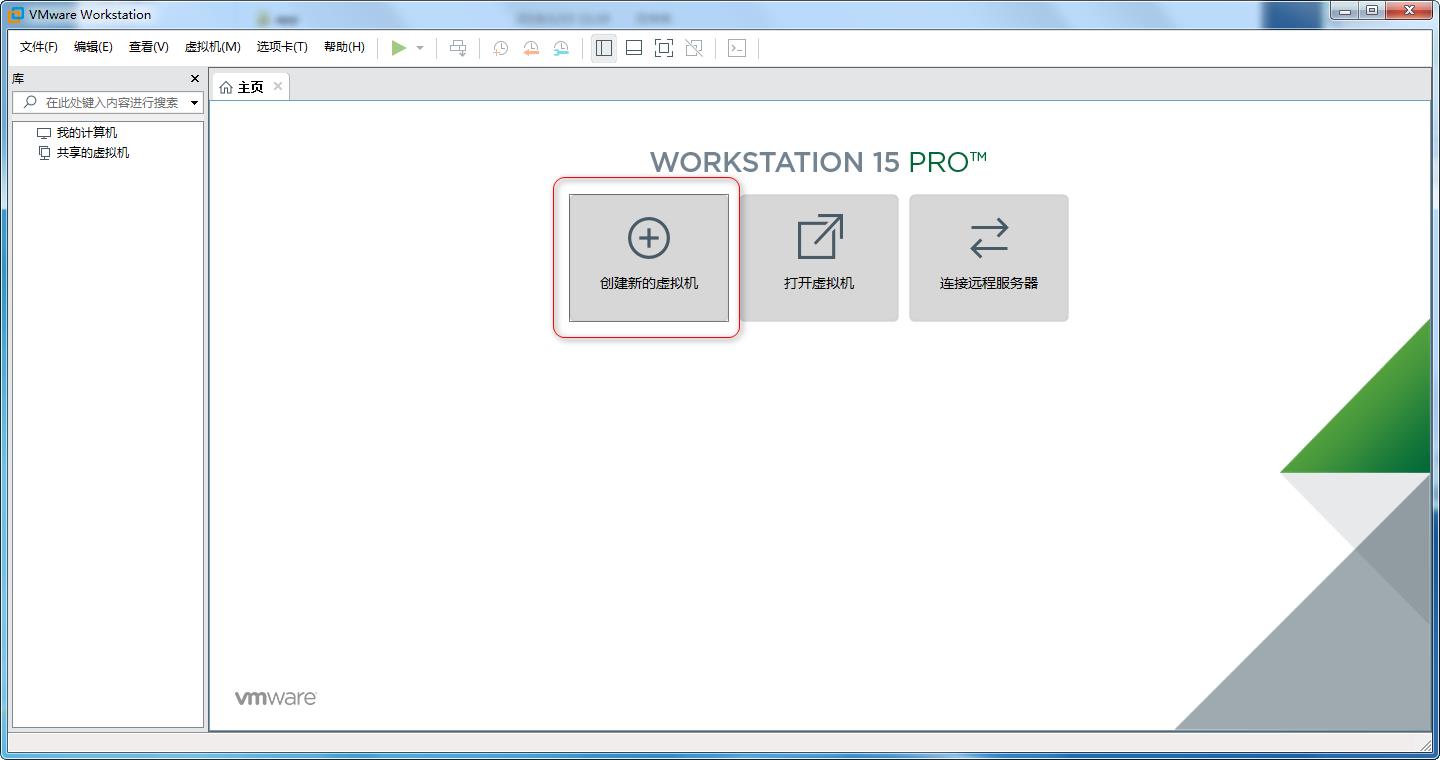Click the VMware Workstation title bar icon
The image size is (1440, 760).
click(x=16, y=14)
